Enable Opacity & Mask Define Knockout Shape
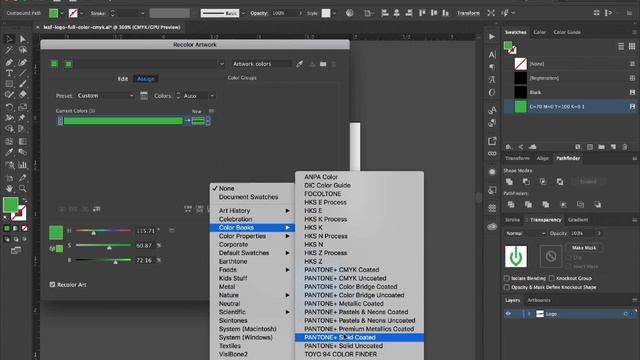This screenshot has height=360, width=640. coord(507,287)
